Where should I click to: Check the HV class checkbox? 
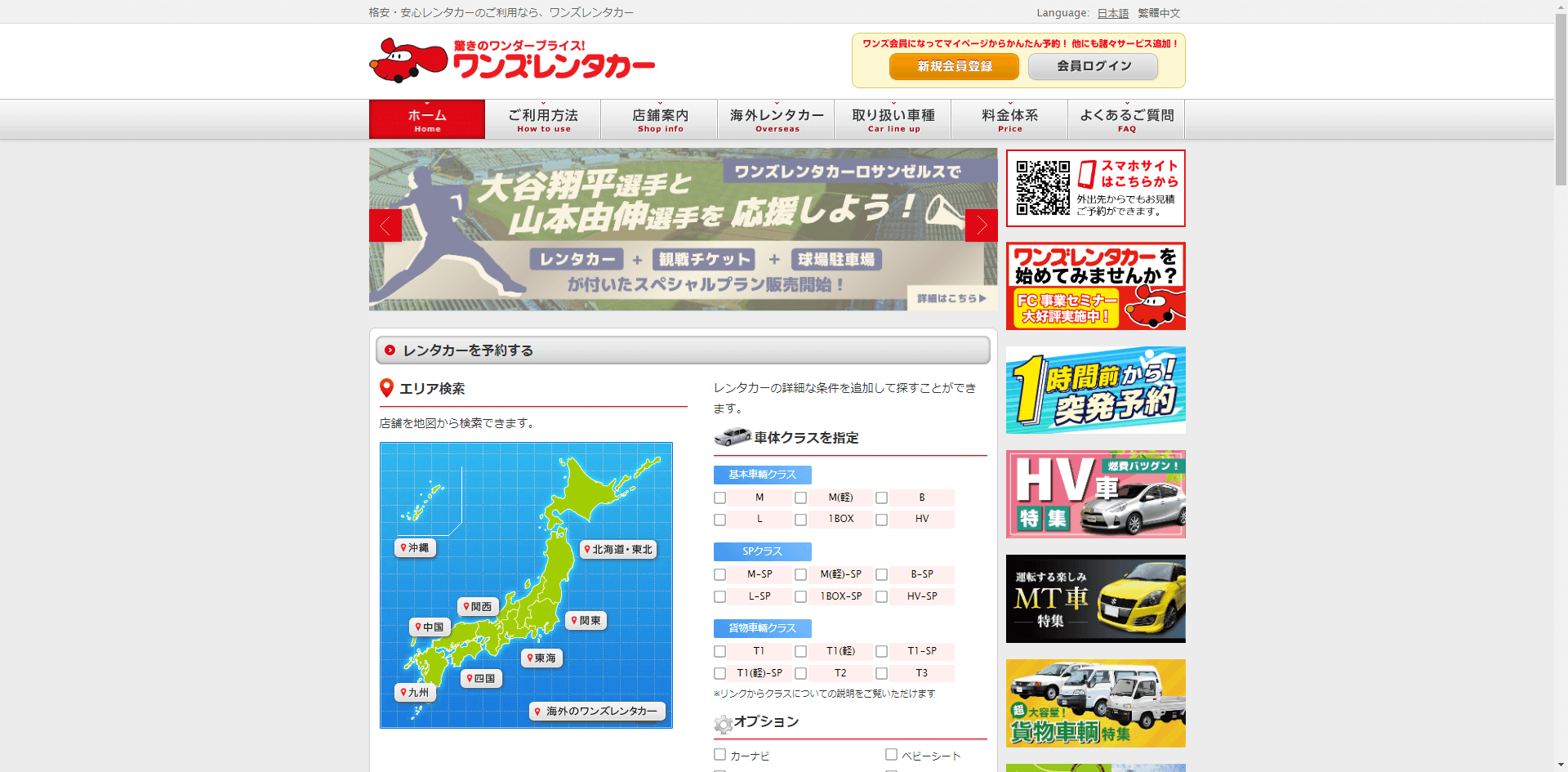click(881, 520)
